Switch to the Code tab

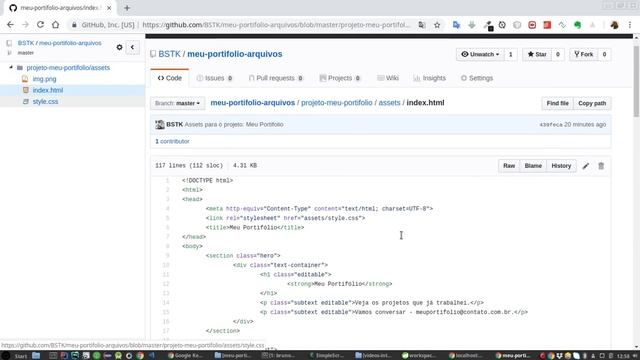[170, 78]
